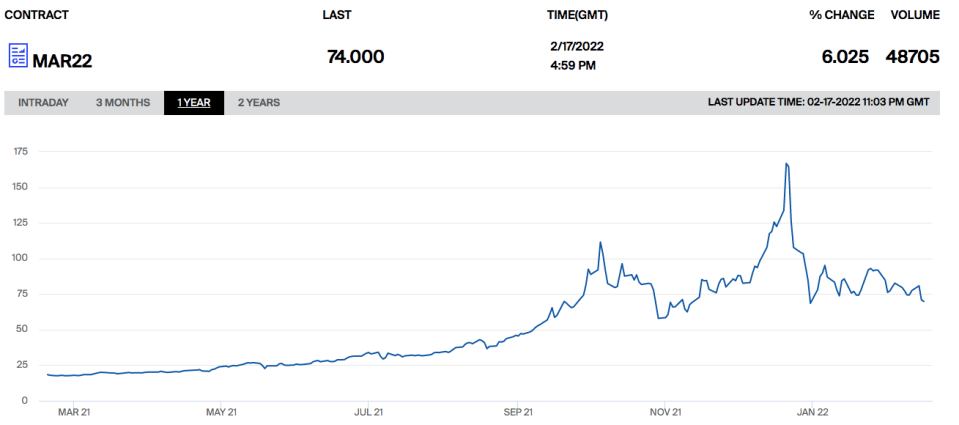Click the LAST column header
This screenshot has width=959, height=425.
pyautogui.click(x=336, y=15)
